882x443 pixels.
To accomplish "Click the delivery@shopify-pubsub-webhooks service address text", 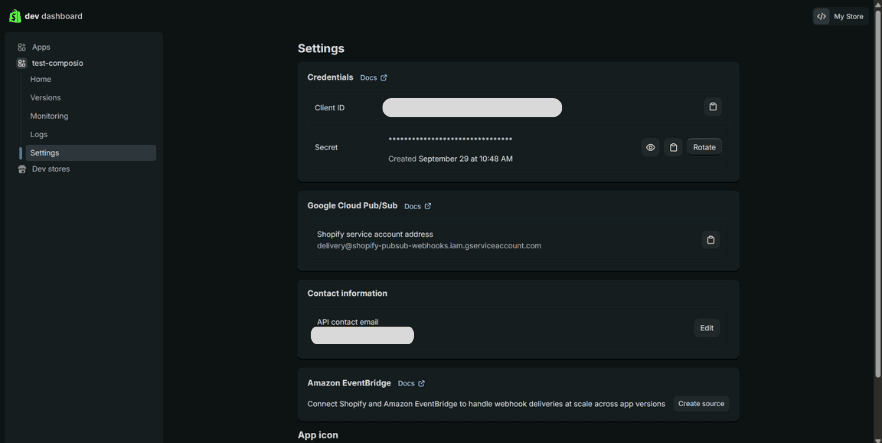I will click(x=429, y=246).
